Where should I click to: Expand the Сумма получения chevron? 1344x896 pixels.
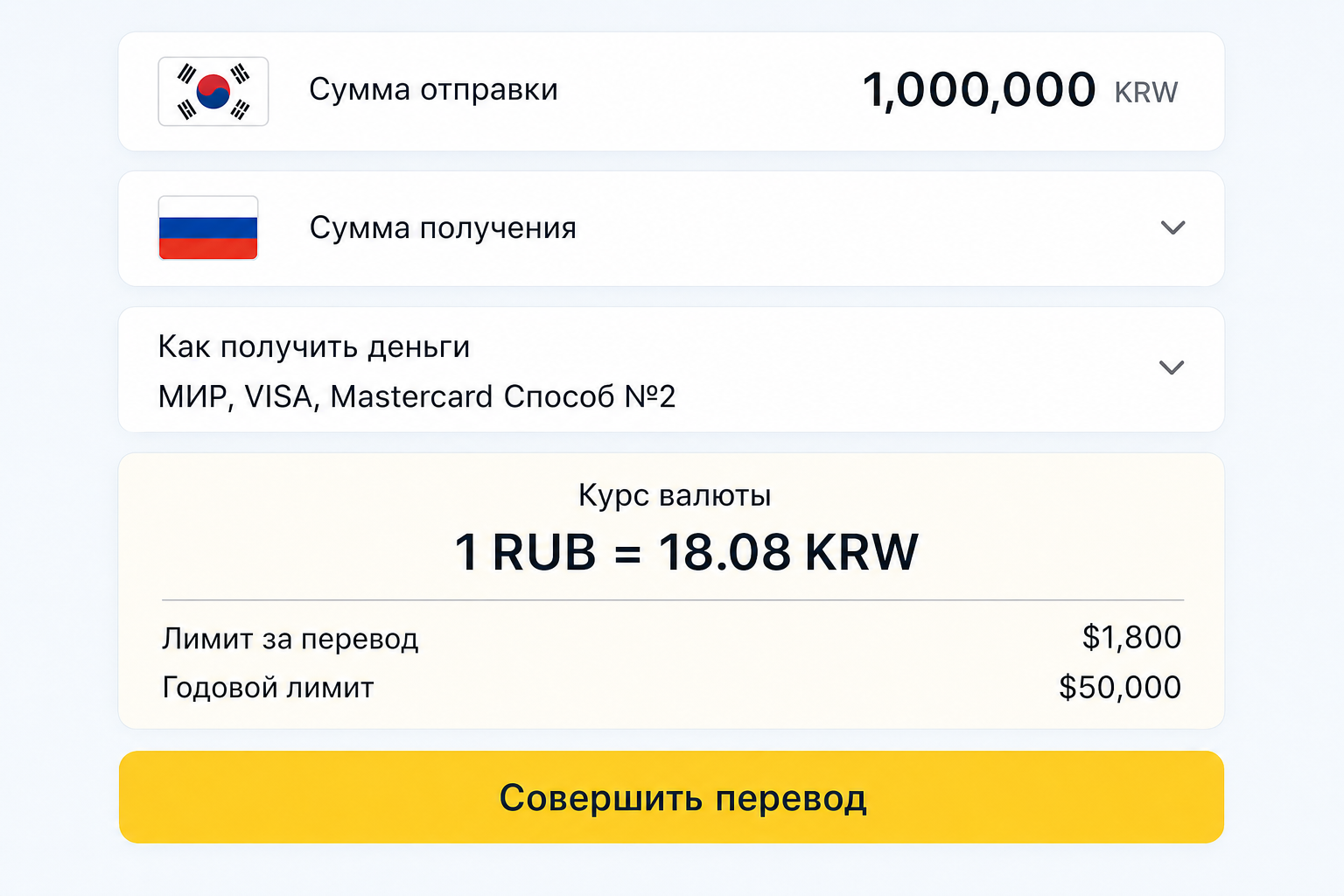click(x=1172, y=227)
